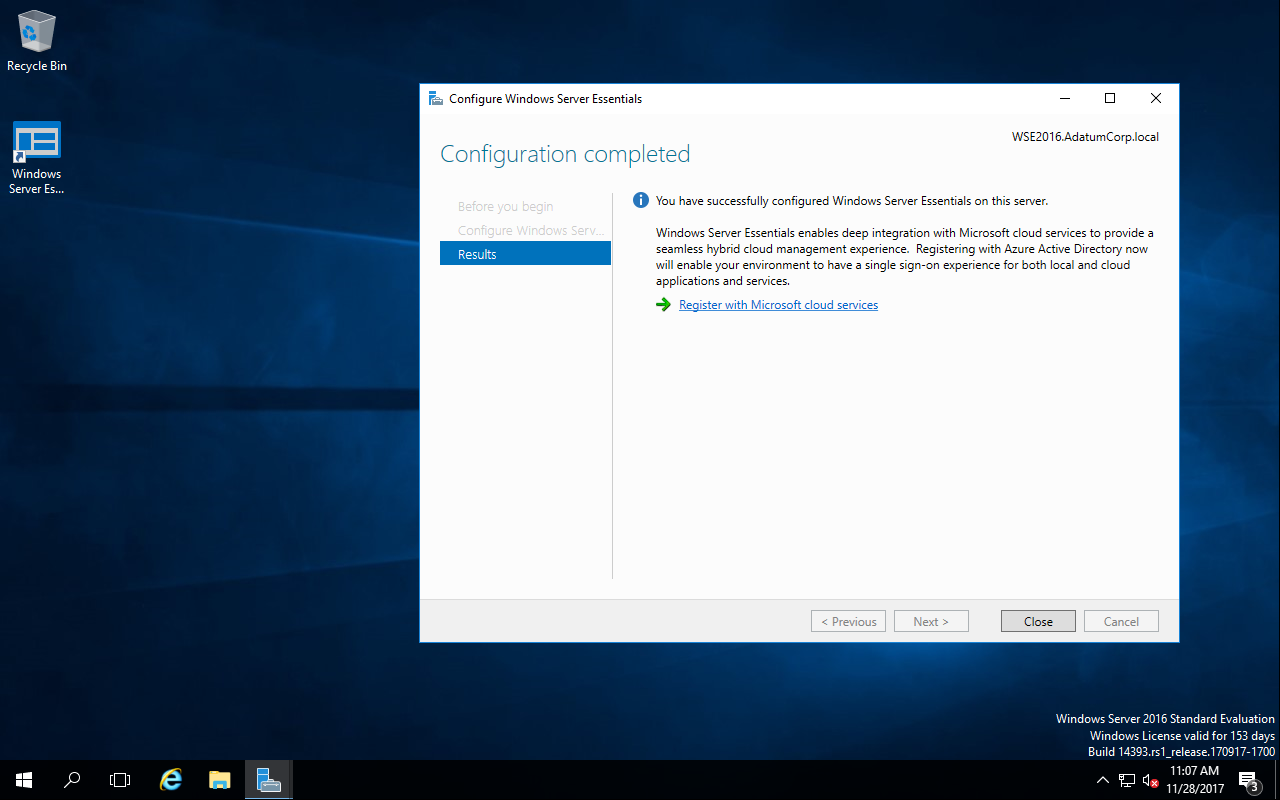Image resolution: width=1280 pixels, height=800 pixels.
Task: Click the disabled Previous button
Action: (x=848, y=621)
